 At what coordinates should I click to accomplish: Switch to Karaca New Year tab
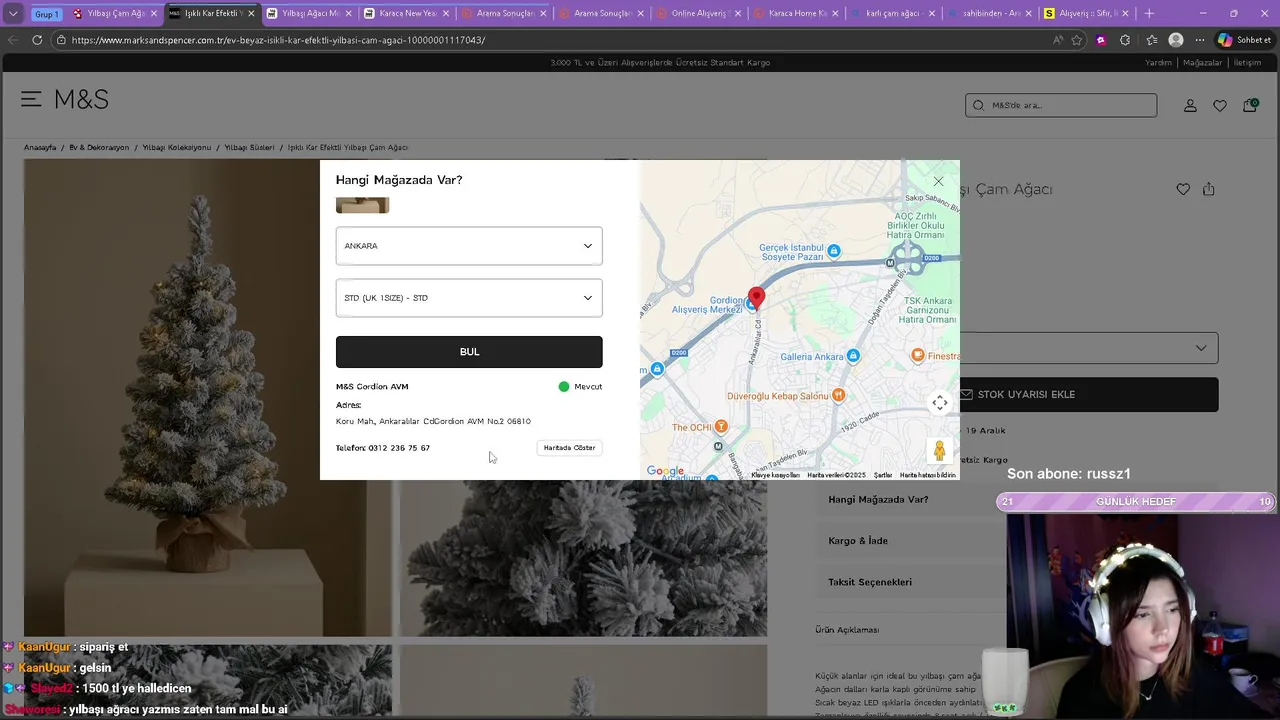[405, 14]
